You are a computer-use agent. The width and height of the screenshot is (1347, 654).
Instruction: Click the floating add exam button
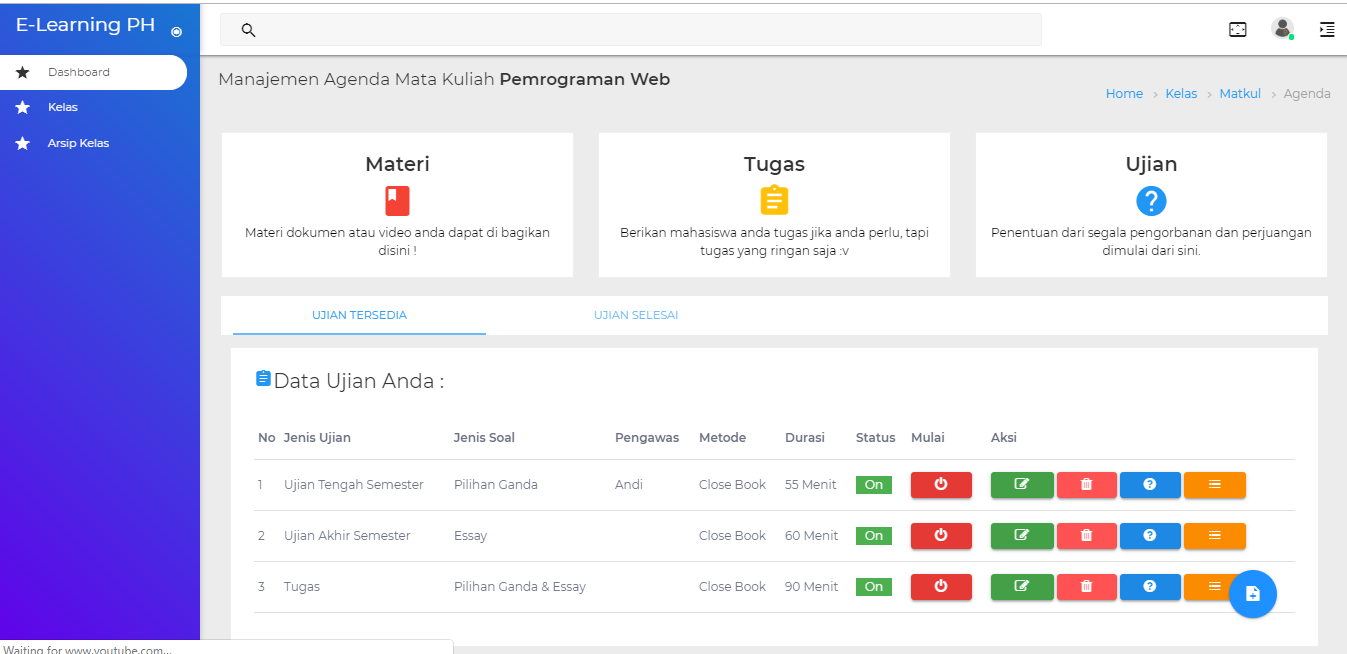tap(1252, 594)
